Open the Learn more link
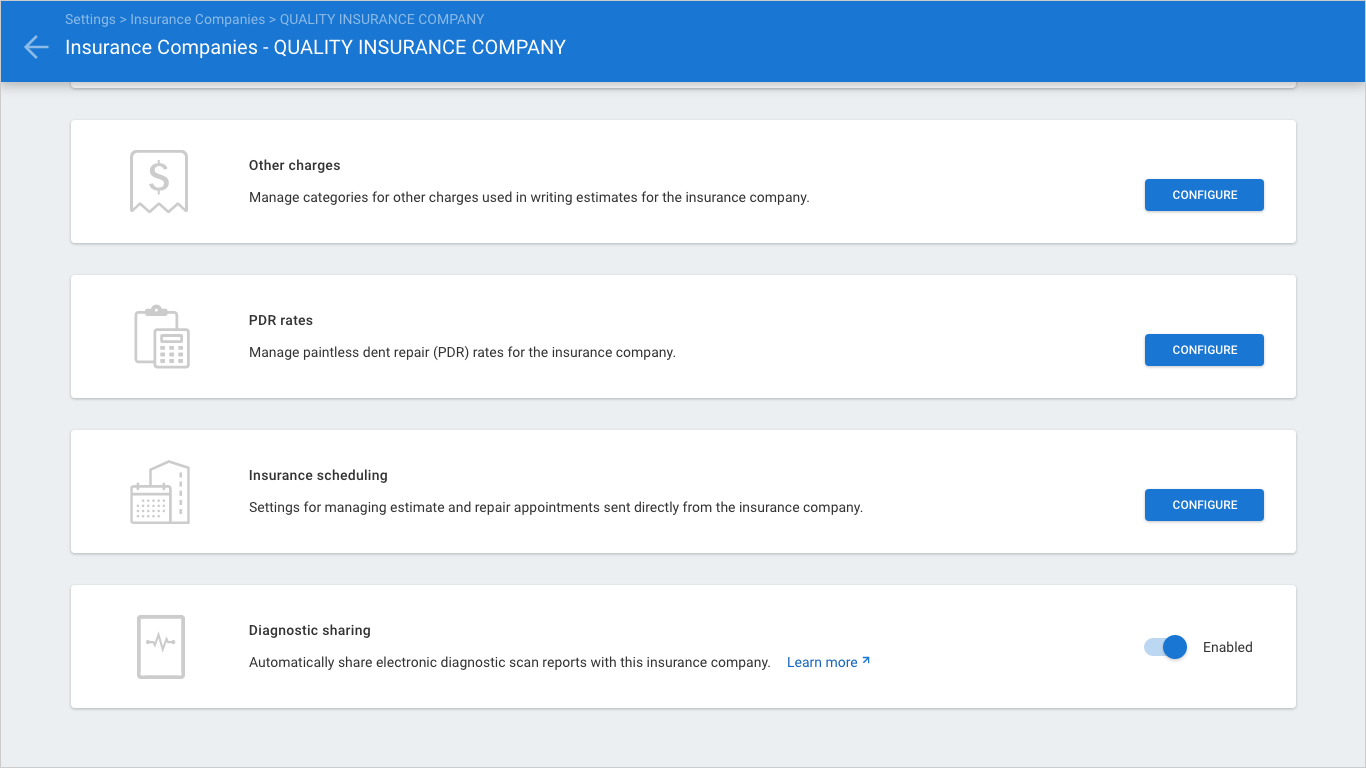 tap(821, 661)
